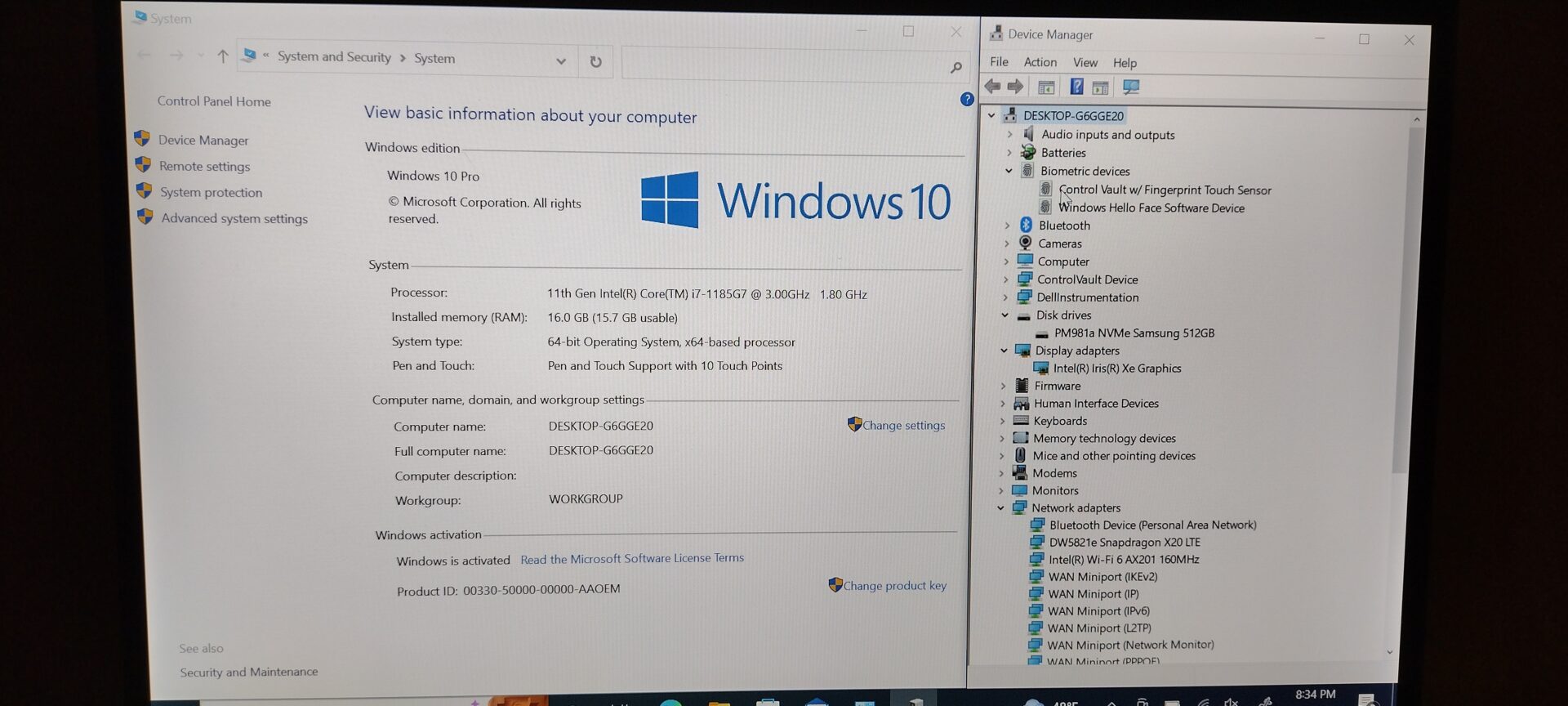Open the Properties toolbar icon in Device Manager
This screenshot has height=706, width=1568.
pyautogui.click(x=1046, y=87)
